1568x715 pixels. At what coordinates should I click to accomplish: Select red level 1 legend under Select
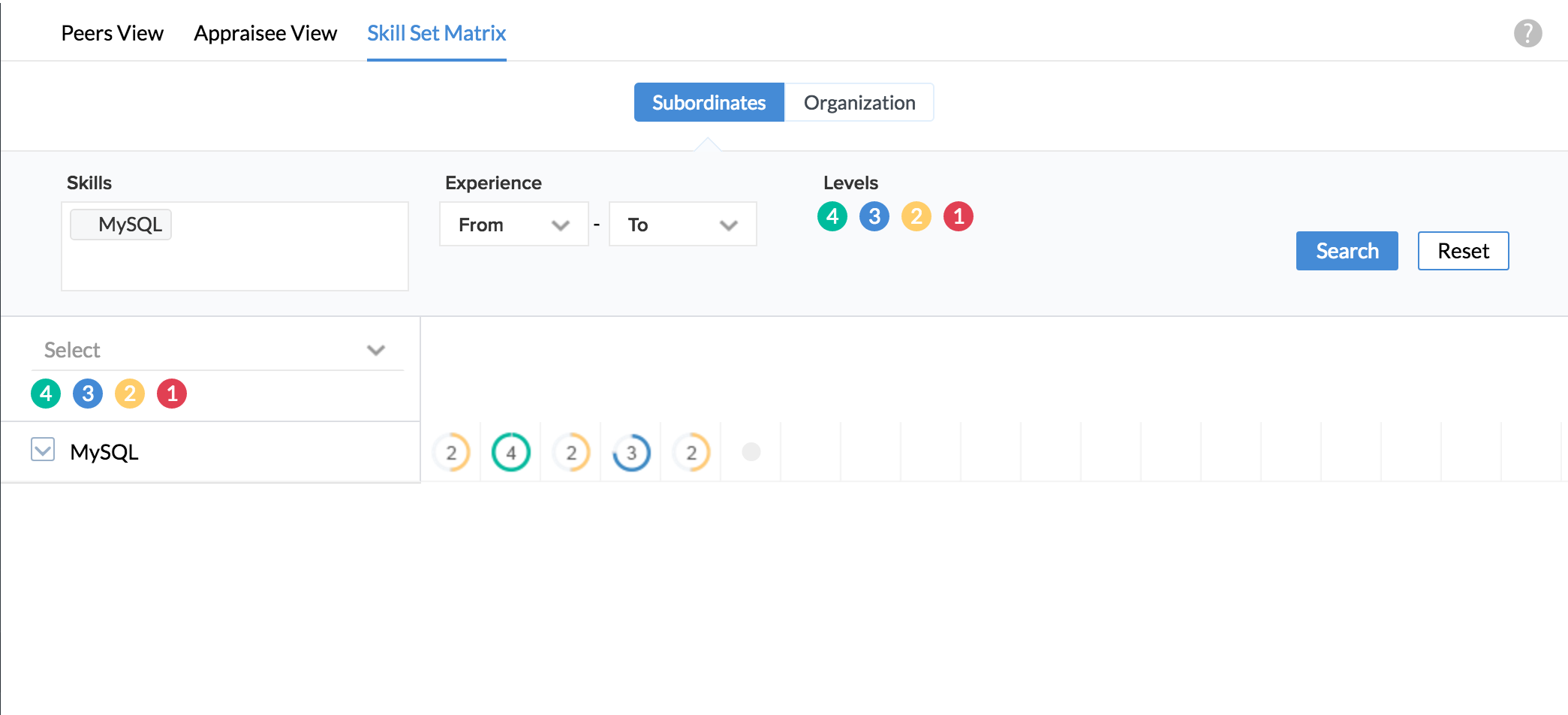pyautogui.click(x=172, y=394)
